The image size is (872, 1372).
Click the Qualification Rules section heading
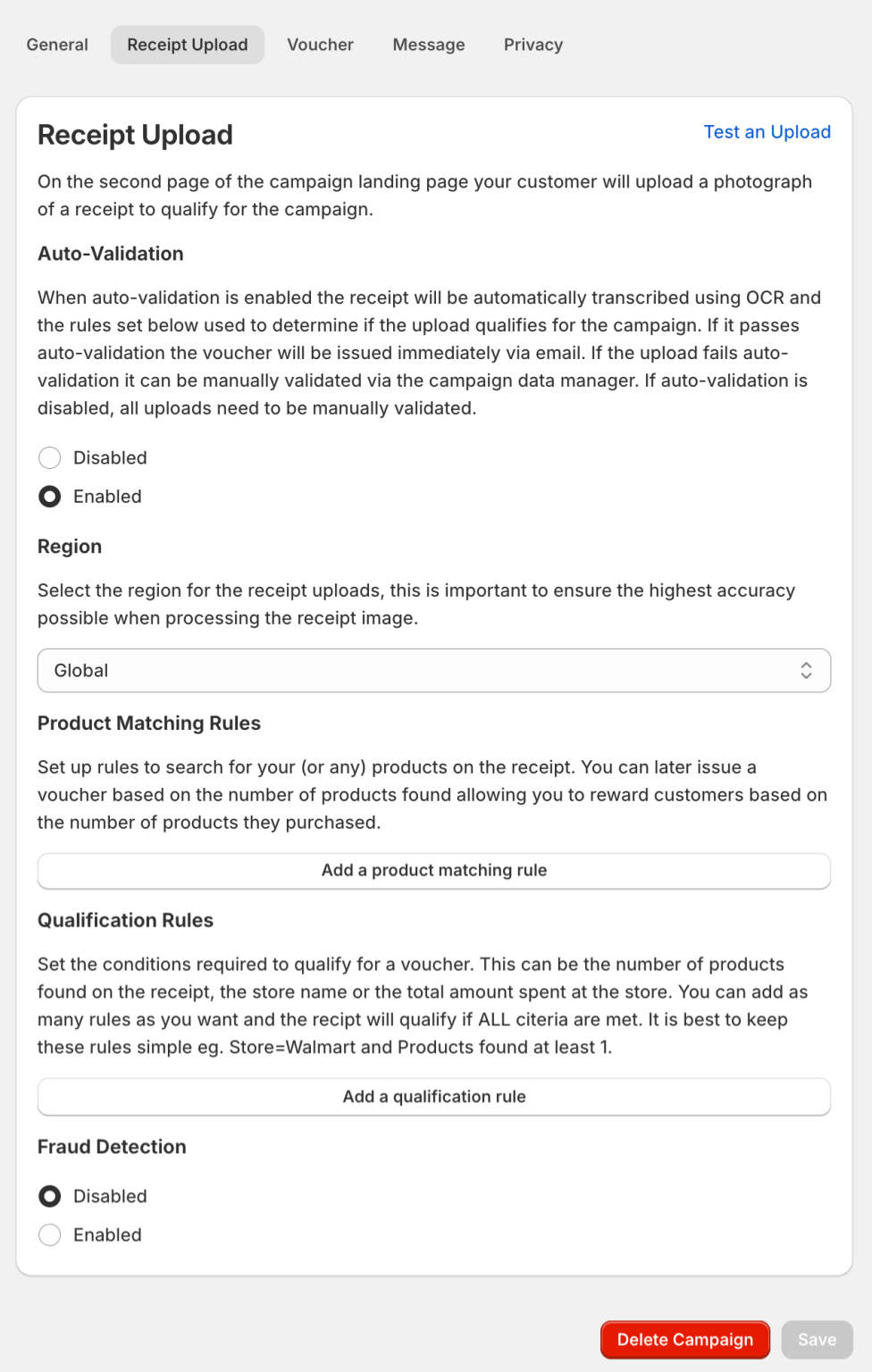[x=125, y=921]
